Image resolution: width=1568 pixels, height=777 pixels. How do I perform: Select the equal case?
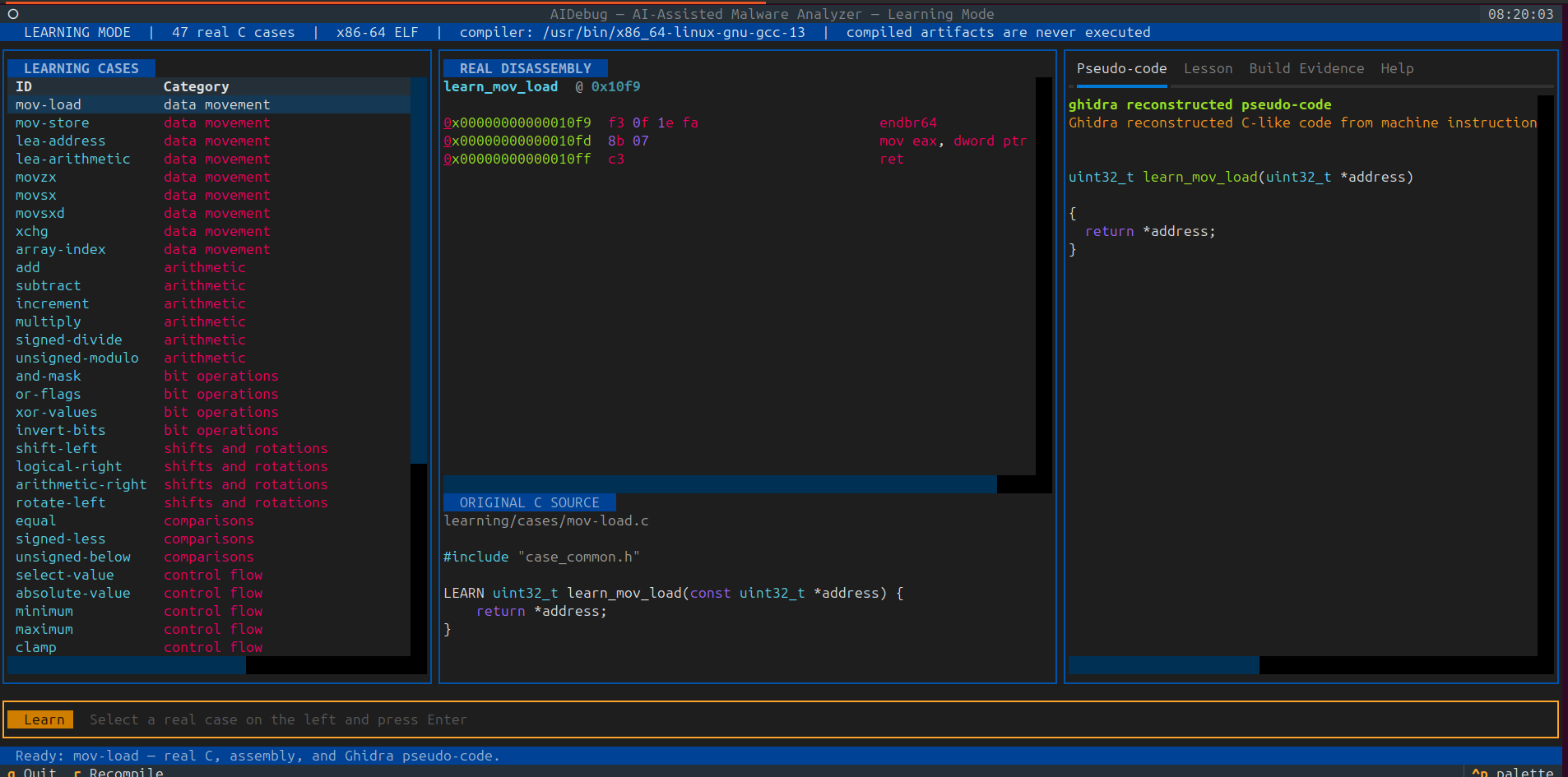209,520
